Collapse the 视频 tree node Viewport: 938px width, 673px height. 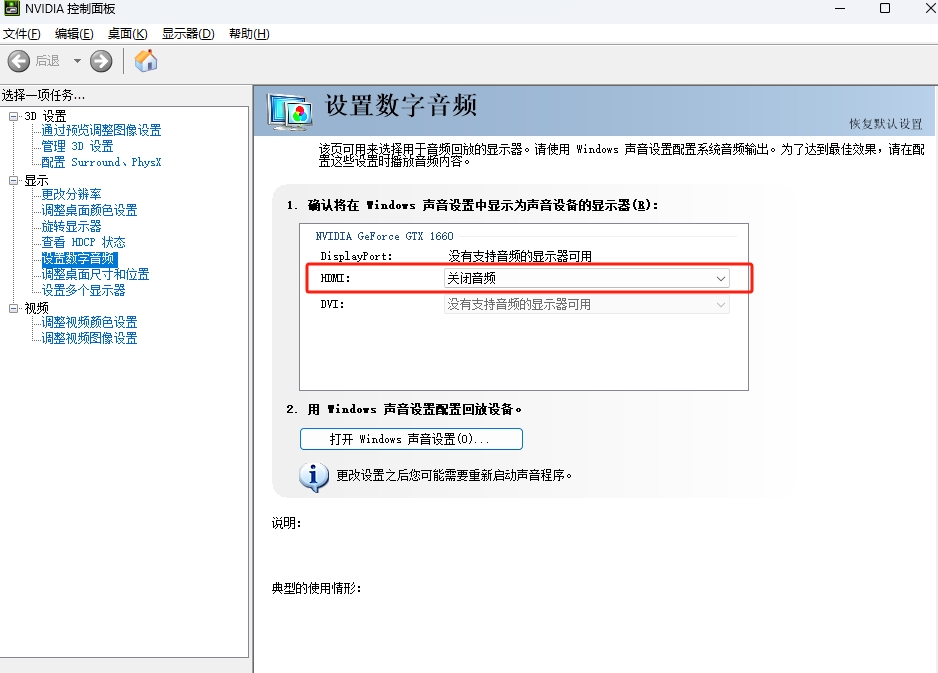[x=13, y=308]
